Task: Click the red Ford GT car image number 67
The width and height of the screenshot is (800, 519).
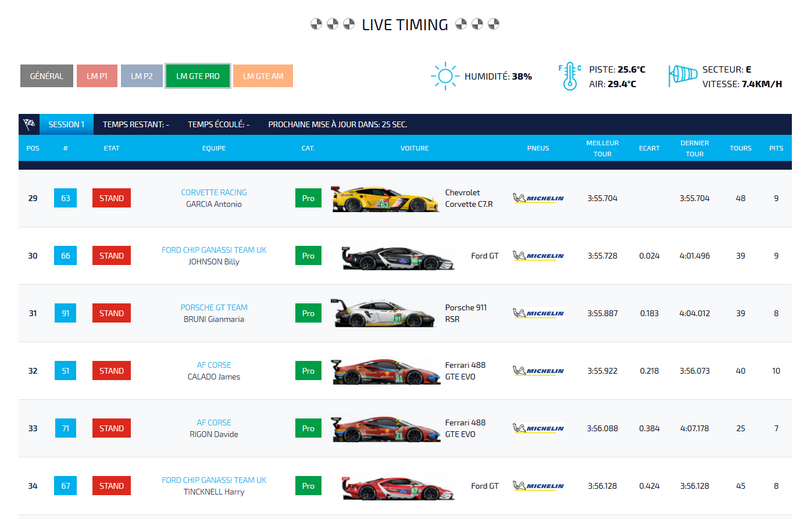Action: (397, 488)
